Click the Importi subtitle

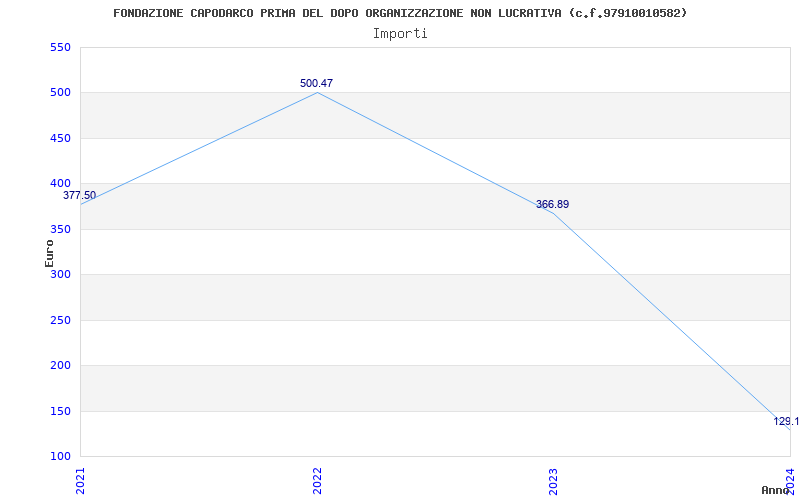(400, 34)
